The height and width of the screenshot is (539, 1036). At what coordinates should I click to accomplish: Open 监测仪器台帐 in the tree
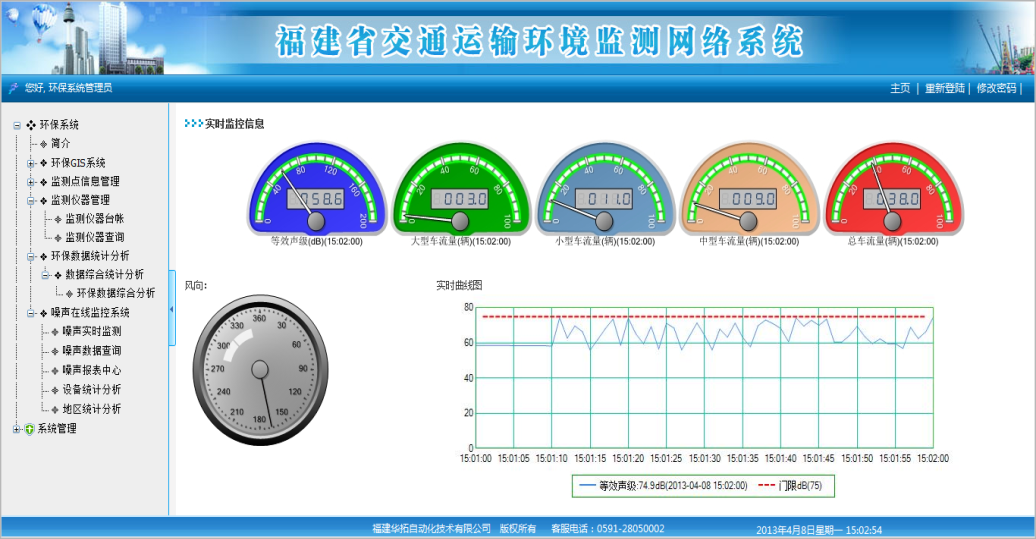click(x=94, y=219)
